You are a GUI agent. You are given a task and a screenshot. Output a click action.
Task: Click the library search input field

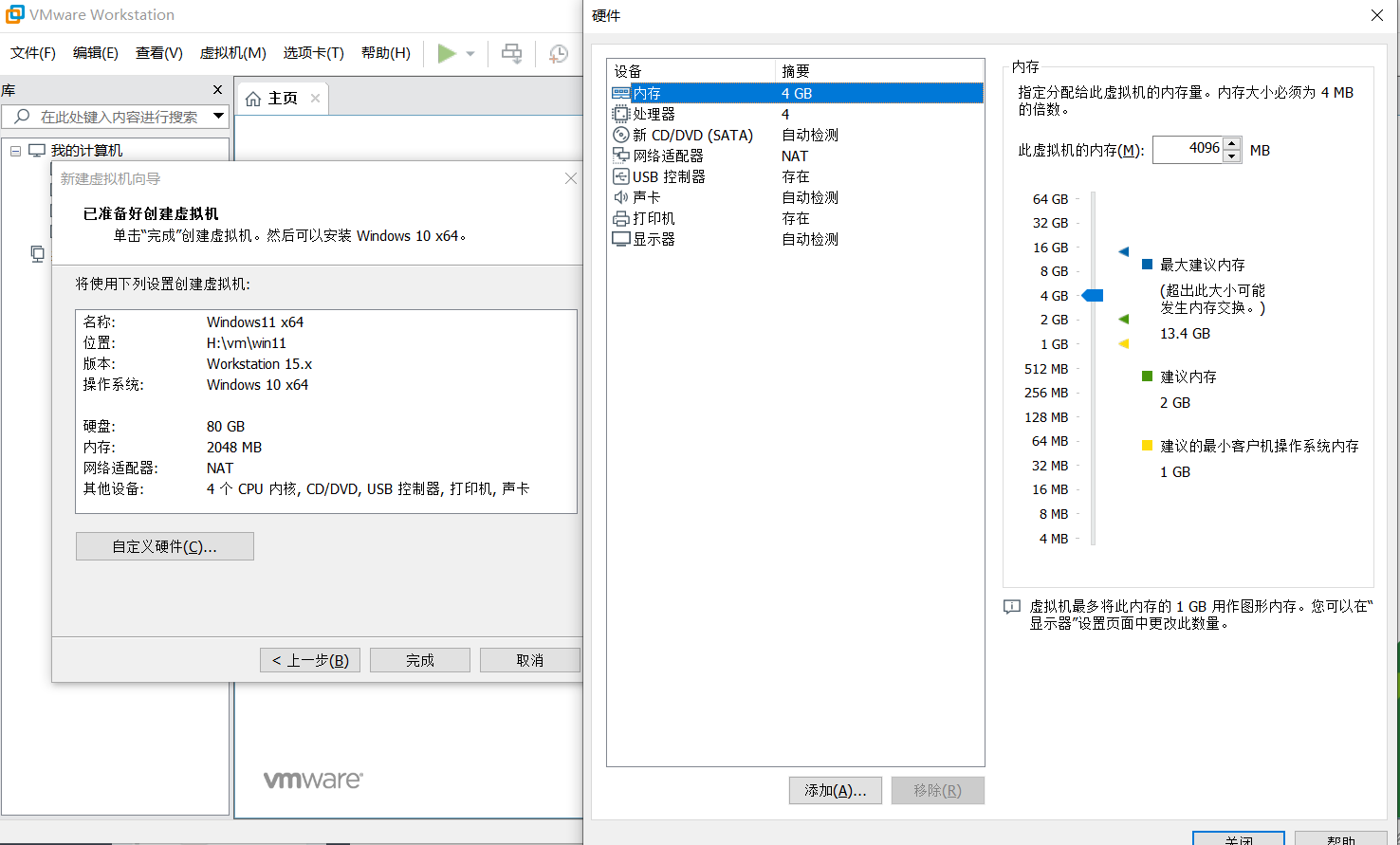point(115,117)
